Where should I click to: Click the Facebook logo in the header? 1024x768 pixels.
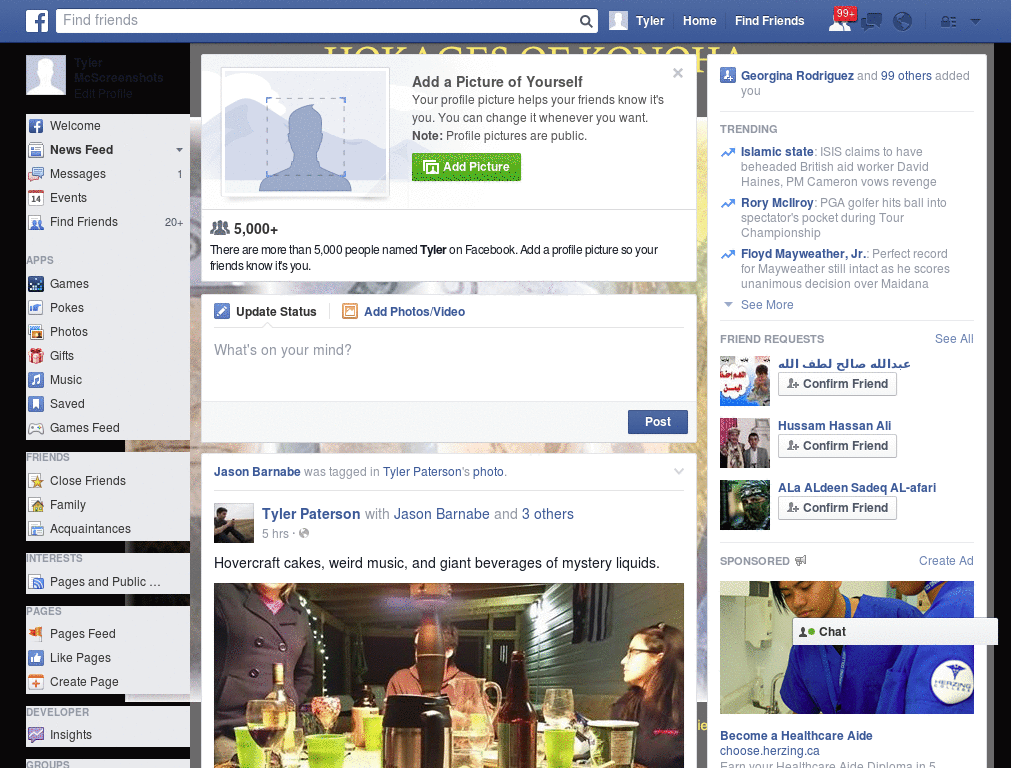tap(37, 21)
